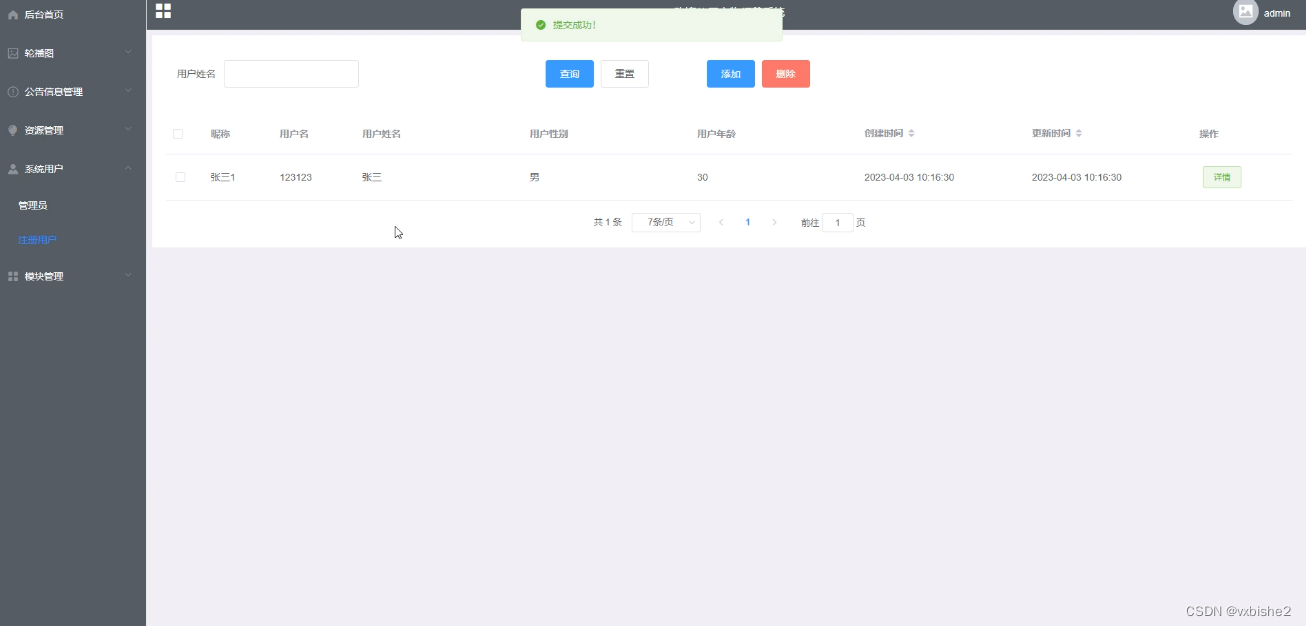This screenshot has width=1306, height=626.
Task: Click the 昵称 column header
Action: pos(220,134)
